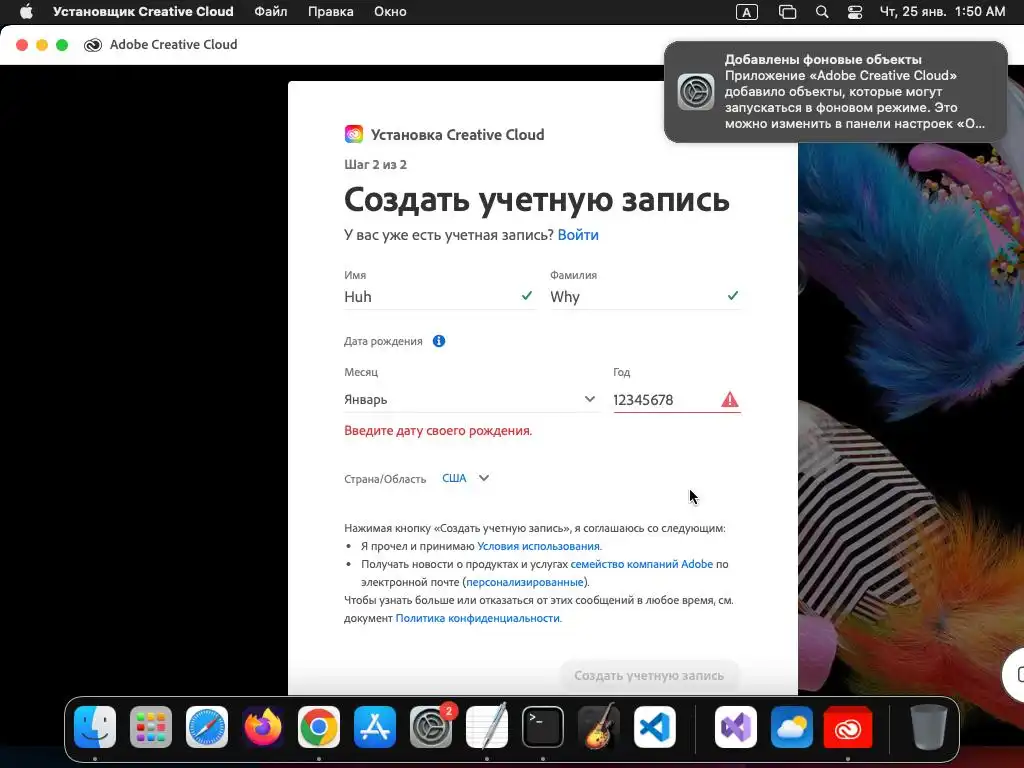
Task: Open the Окно menu
Action: (390, 12)
